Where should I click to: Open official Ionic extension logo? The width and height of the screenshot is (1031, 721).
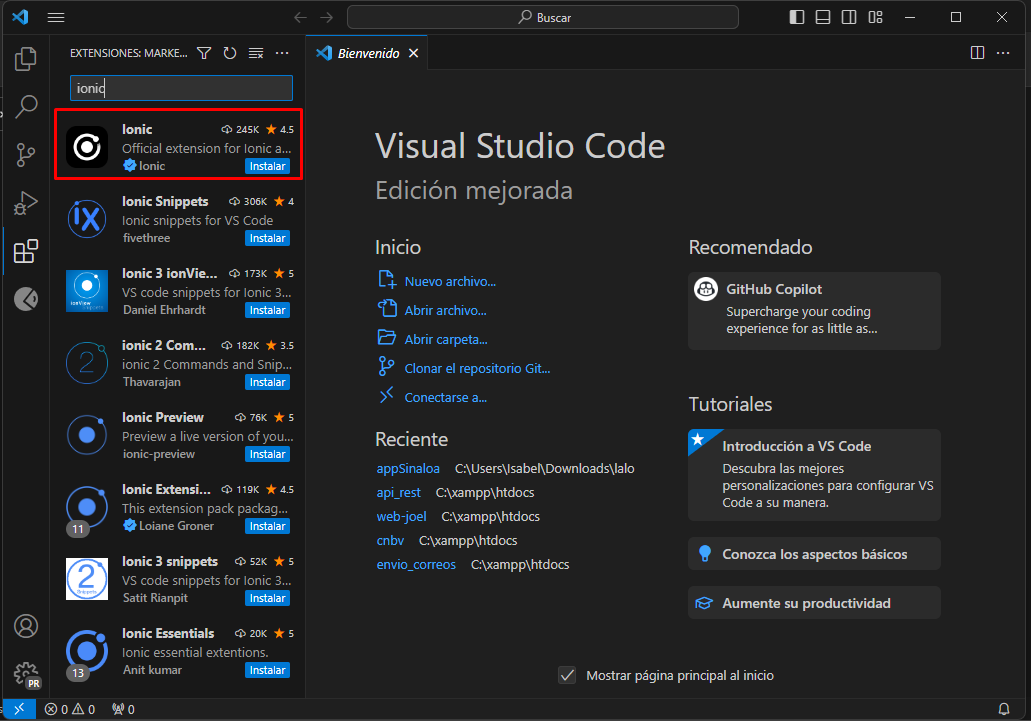(x=87, y=147)
